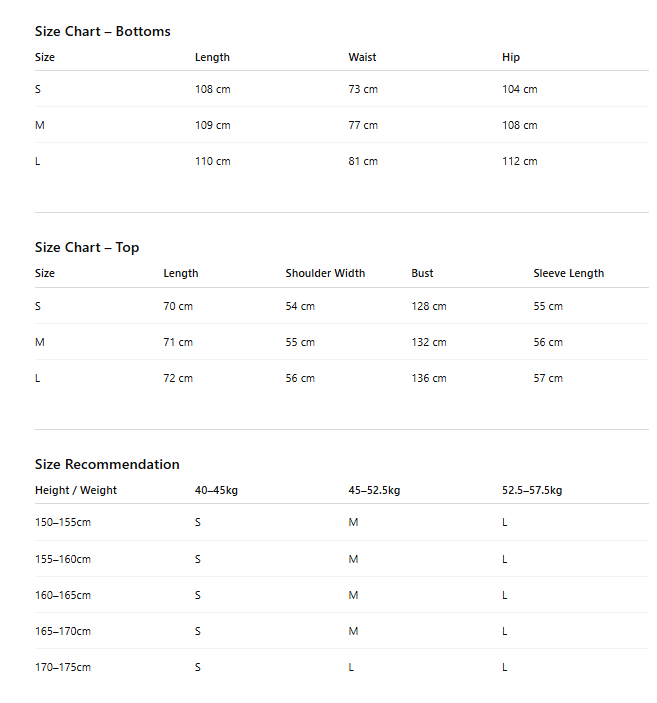Click the Size Chart – Top heading
The width and height of the screenshot is (657, 703).
[87, 247]
